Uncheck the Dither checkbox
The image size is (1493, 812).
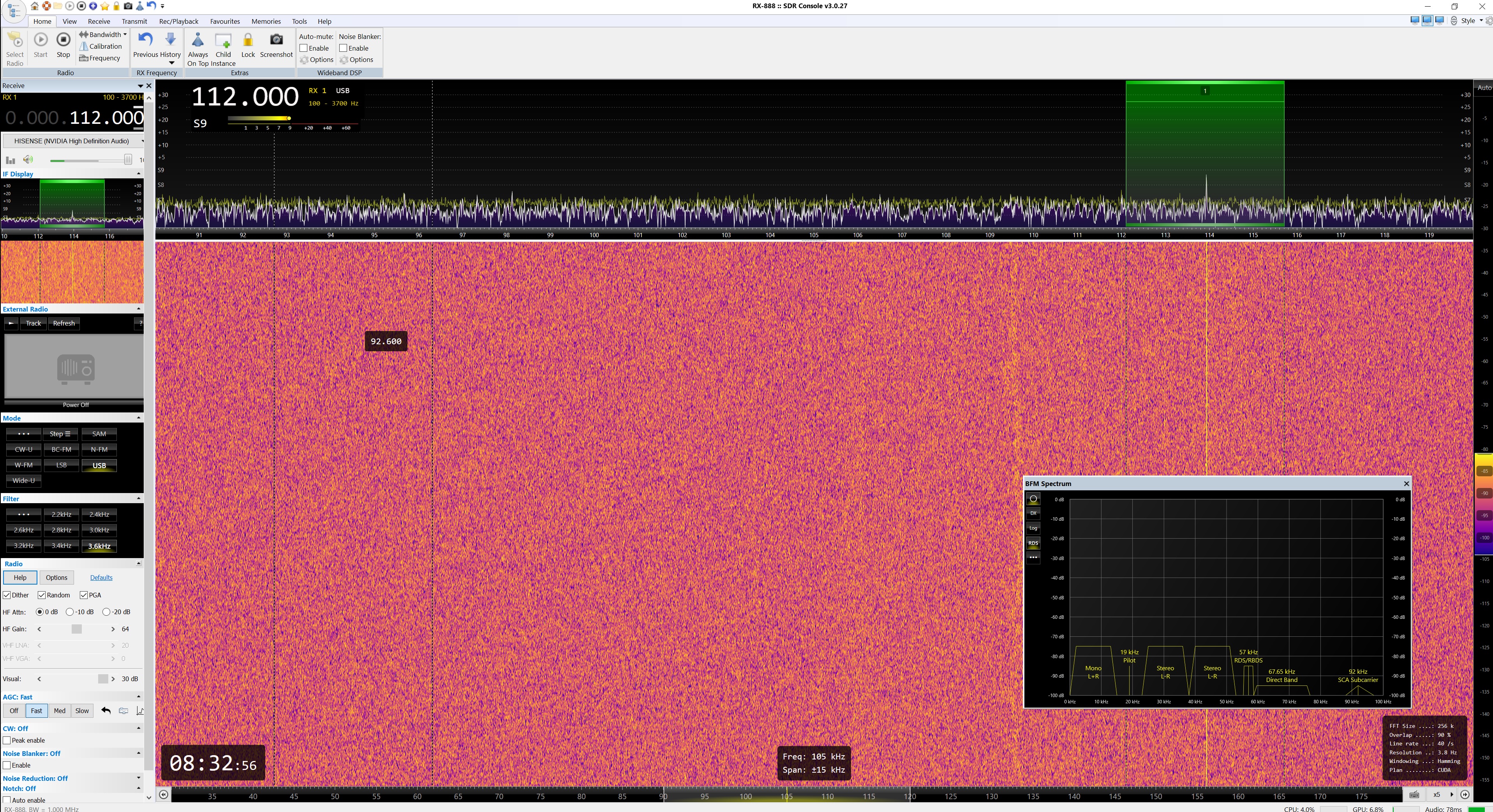coord(7,595)
